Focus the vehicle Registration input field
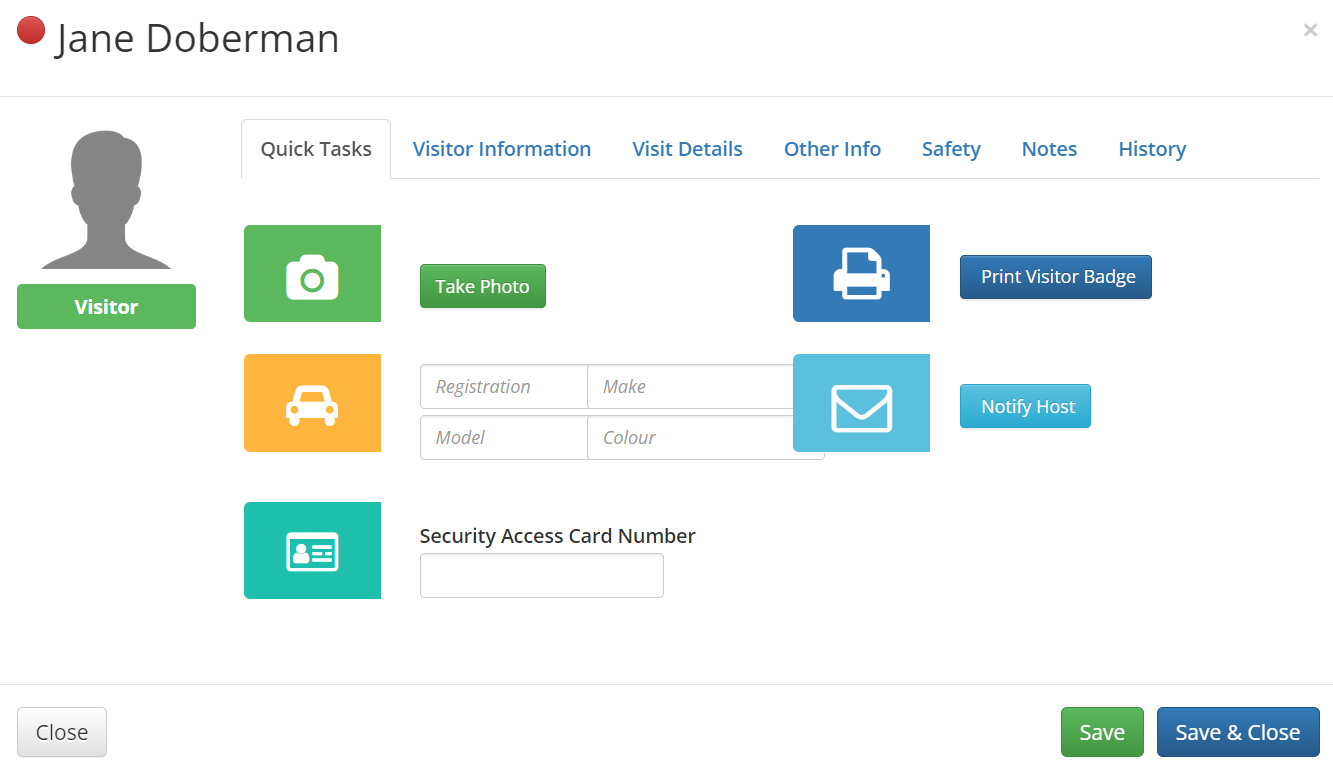1333x769 pixels. pos(504,387)
